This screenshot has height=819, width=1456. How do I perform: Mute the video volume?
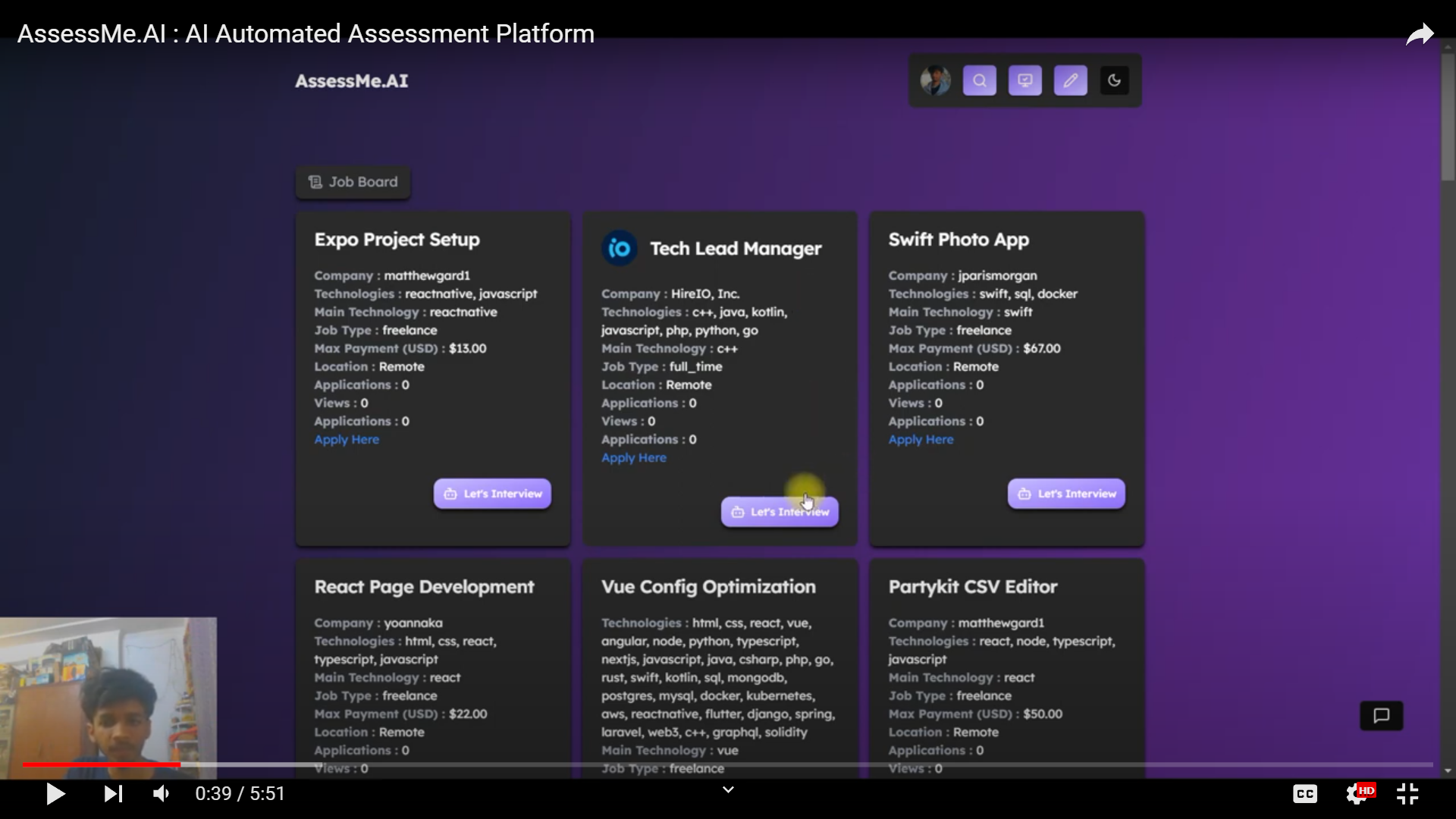(162, 793)
